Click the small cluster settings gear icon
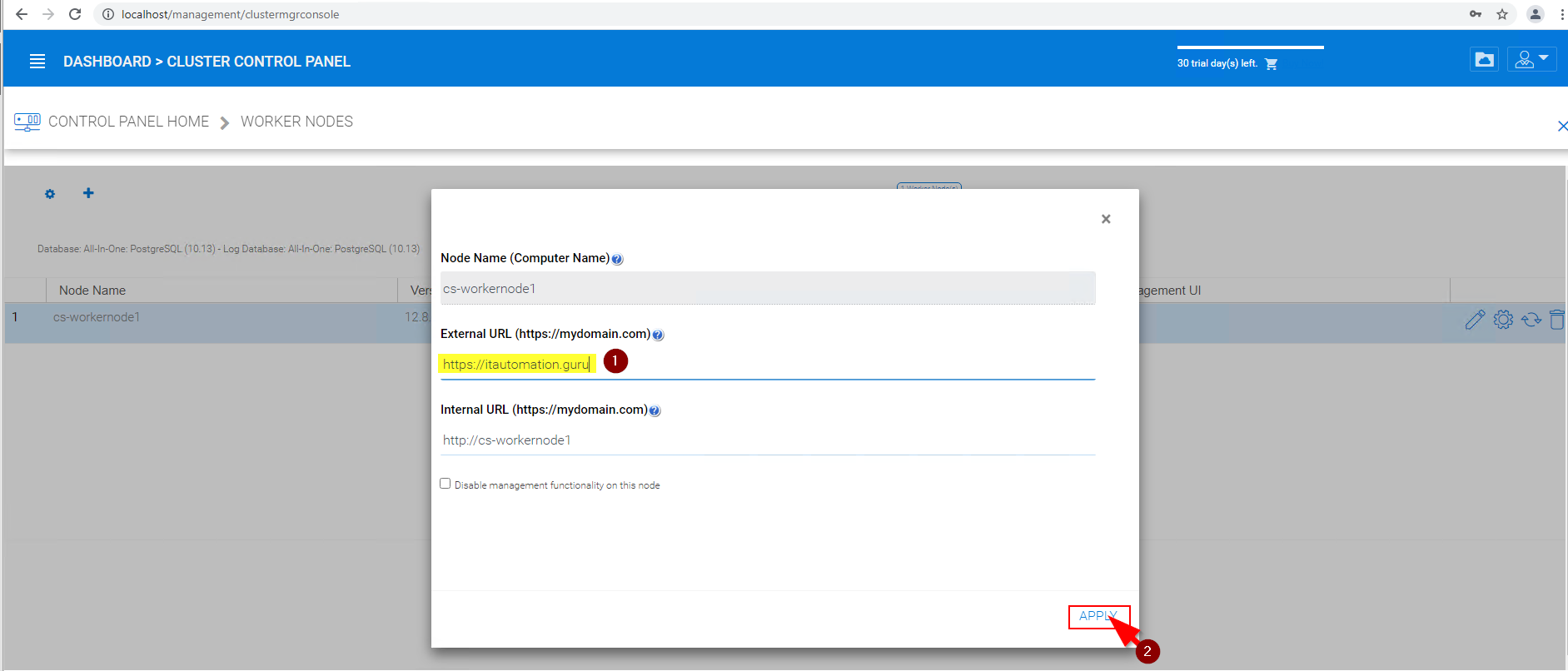The image size is (1568, 671). point(50,194)
